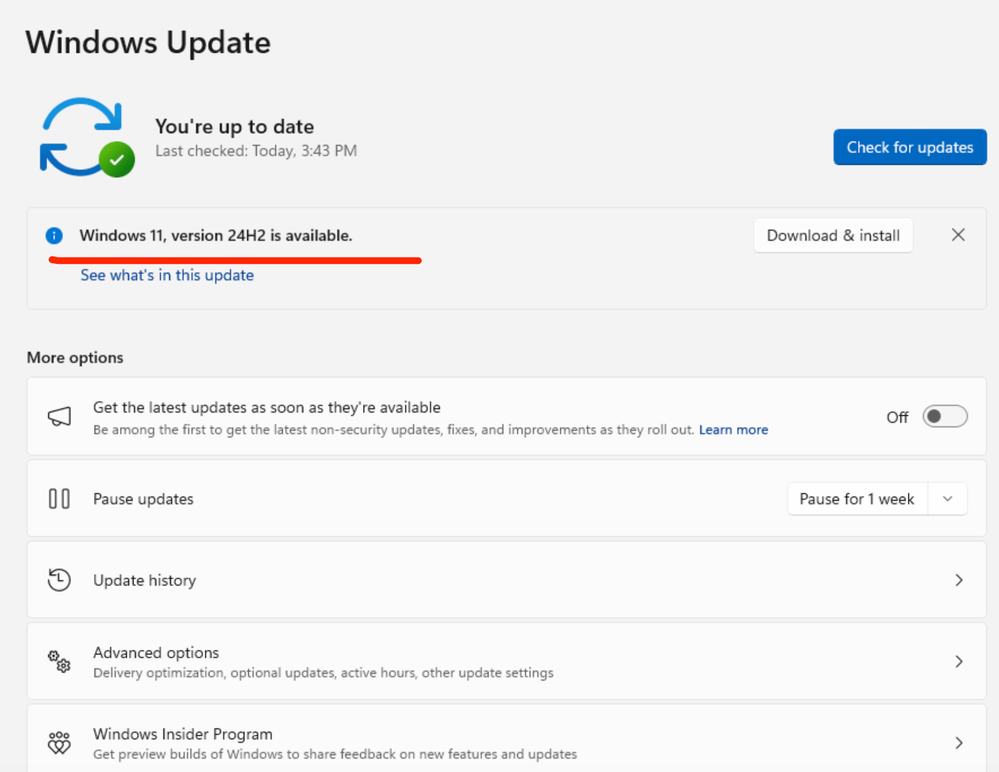Click the 'Last checked: Today, 3:43 PM' text
999x772 pixels.
pyautogui.click(x=256, y=151)
